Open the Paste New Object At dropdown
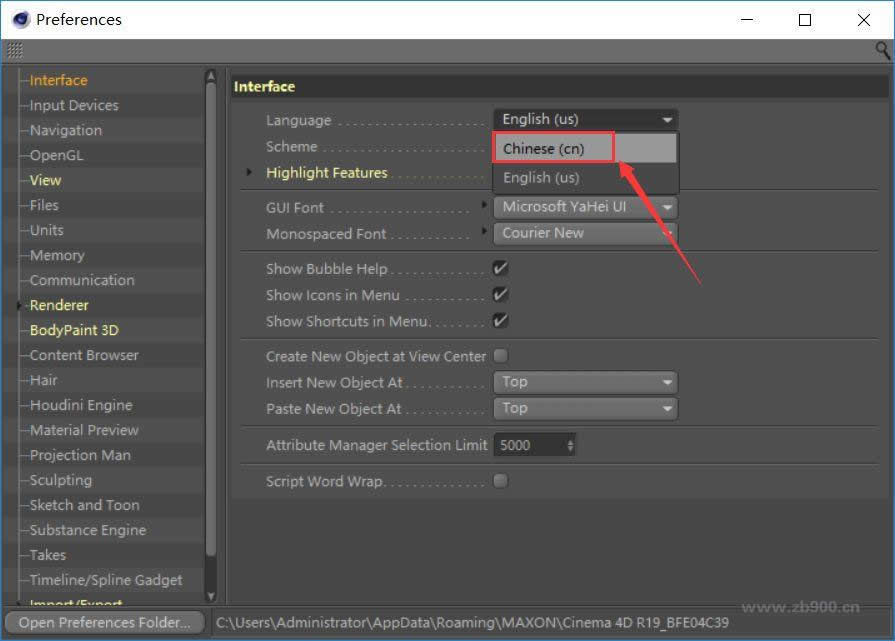Screen dimensions: 895x641 tap(585, 408)
